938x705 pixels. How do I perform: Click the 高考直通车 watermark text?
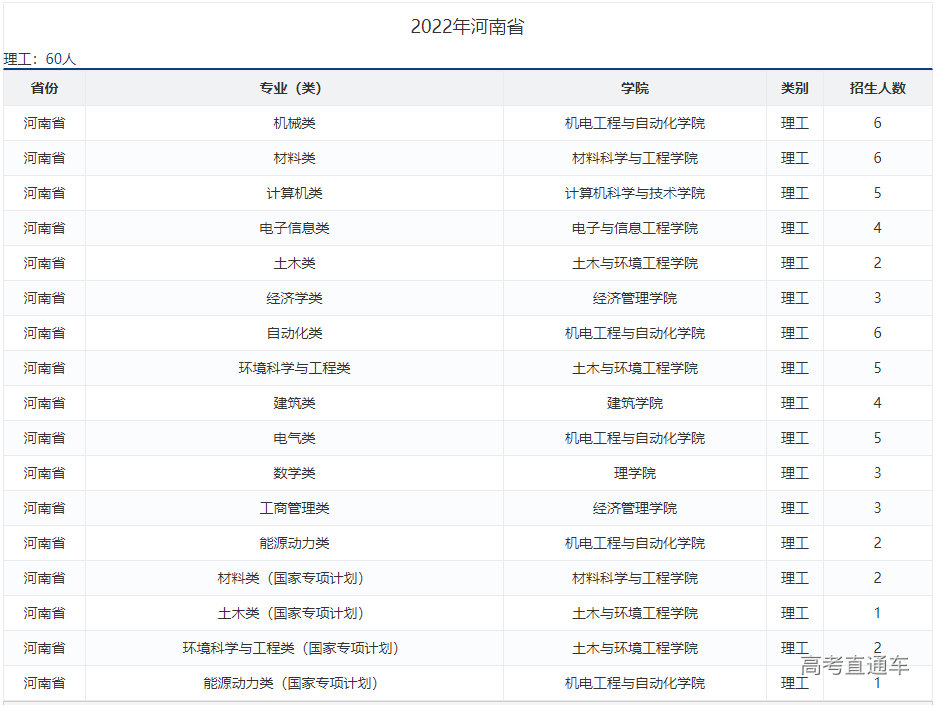[855, 666]
